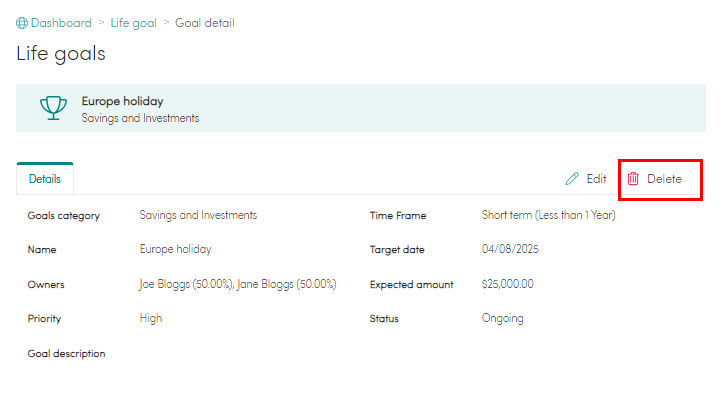
Task: Click the Goals category value
Action: 198,215
